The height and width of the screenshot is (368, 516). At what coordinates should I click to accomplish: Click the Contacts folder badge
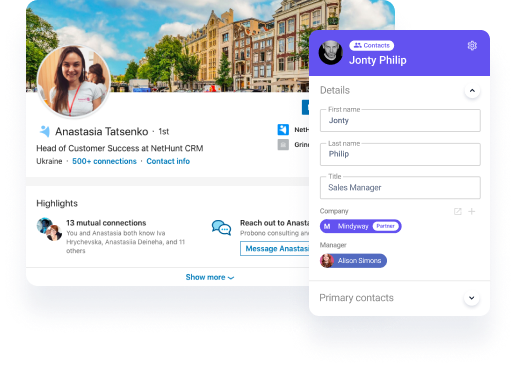coord(372,45)
